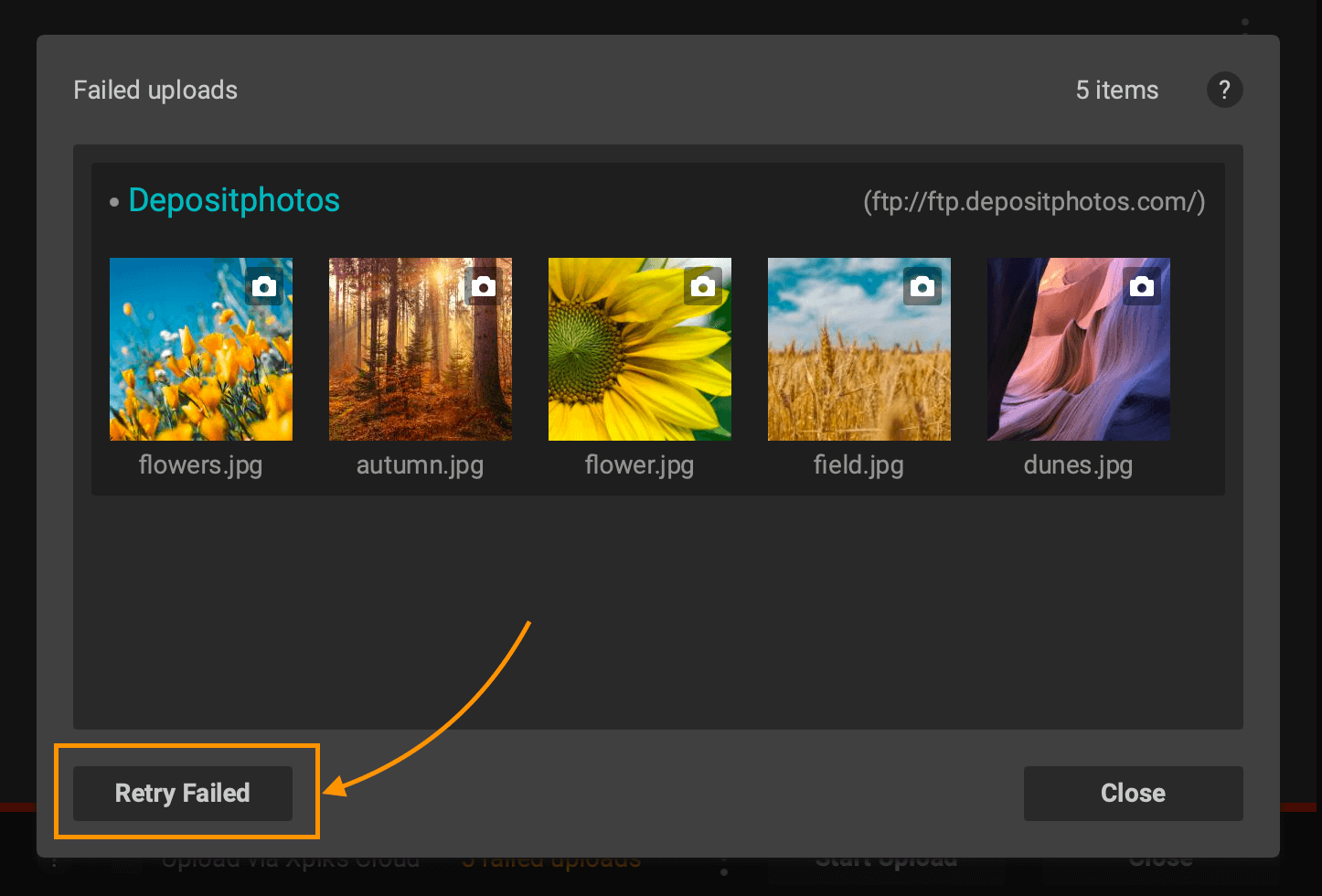Click the help question mark icon
1322x896 pixels.
pos(1224,90)
